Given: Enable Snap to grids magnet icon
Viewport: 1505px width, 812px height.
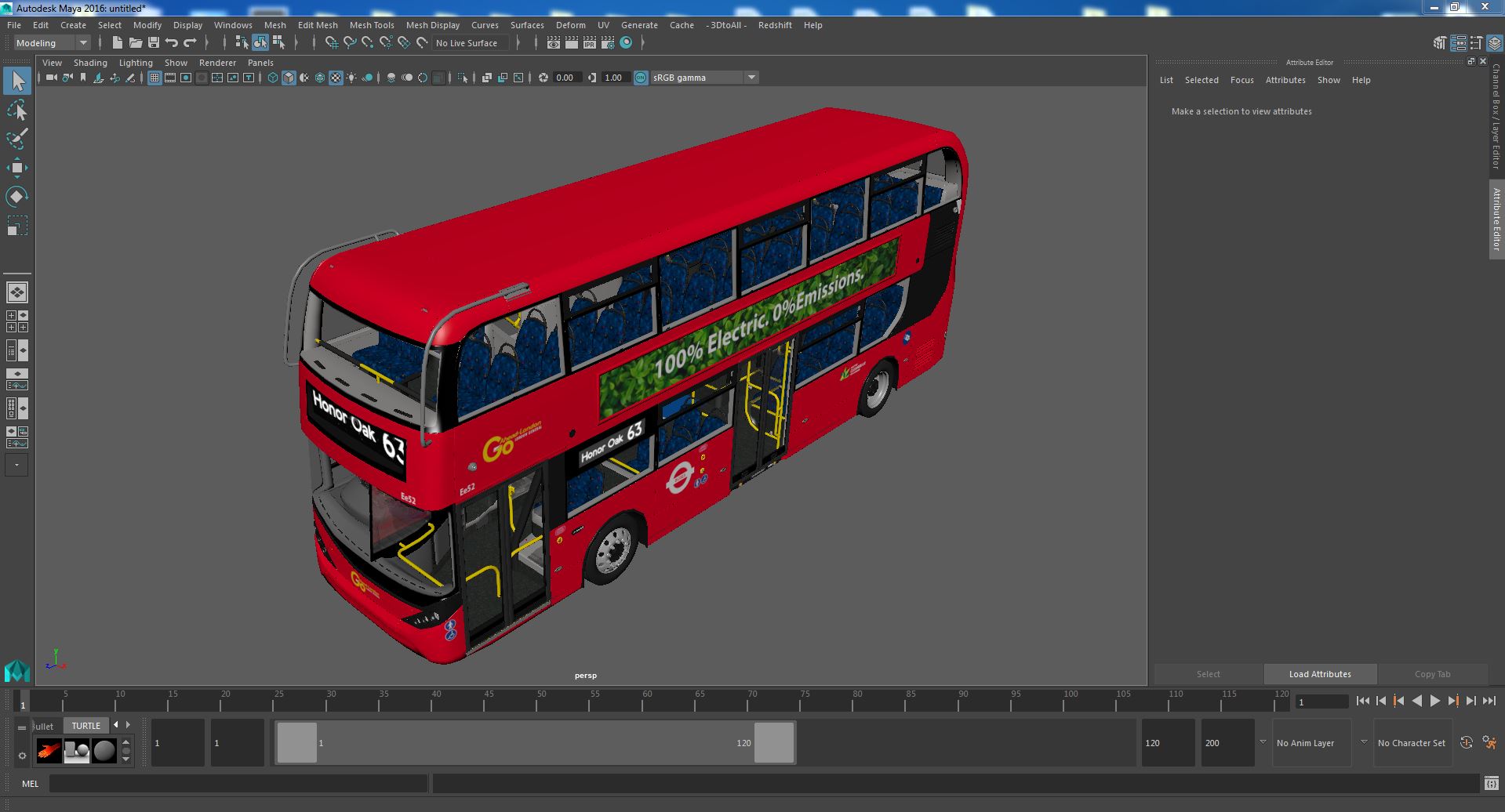Looking at the screenshot, I should tap(331, 43).
